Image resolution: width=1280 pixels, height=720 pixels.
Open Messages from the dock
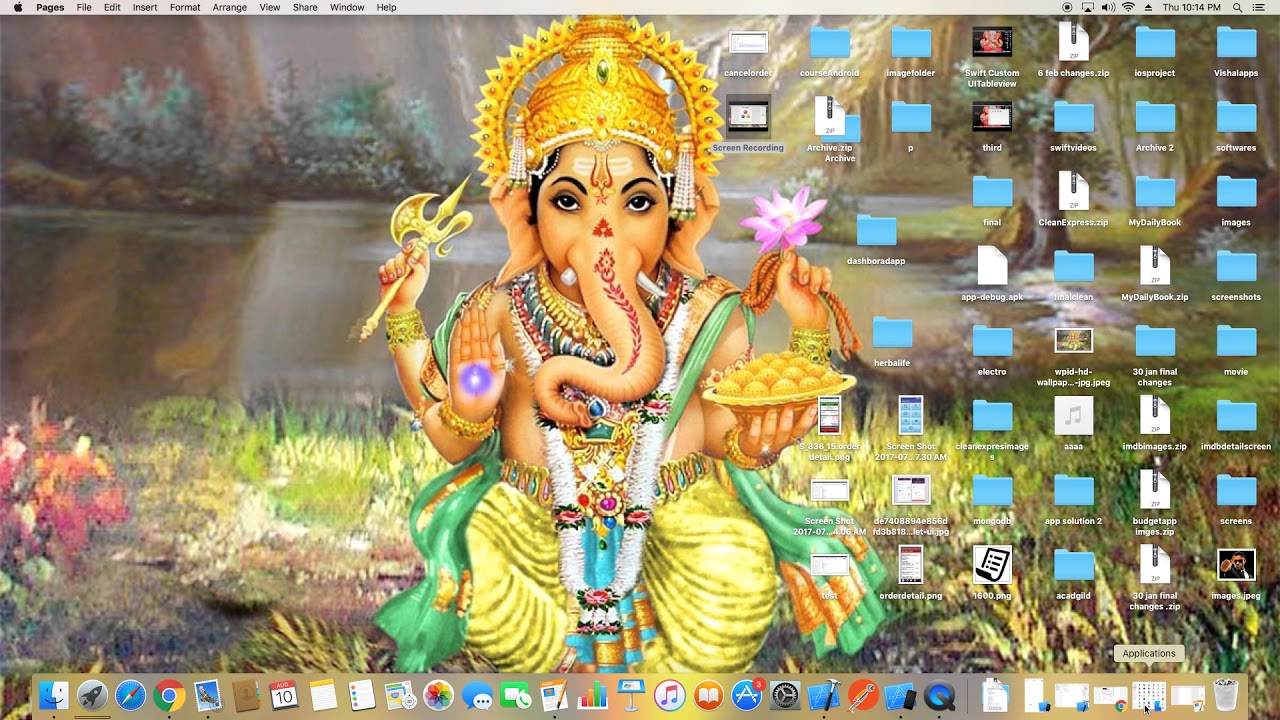tap(477, 695)
